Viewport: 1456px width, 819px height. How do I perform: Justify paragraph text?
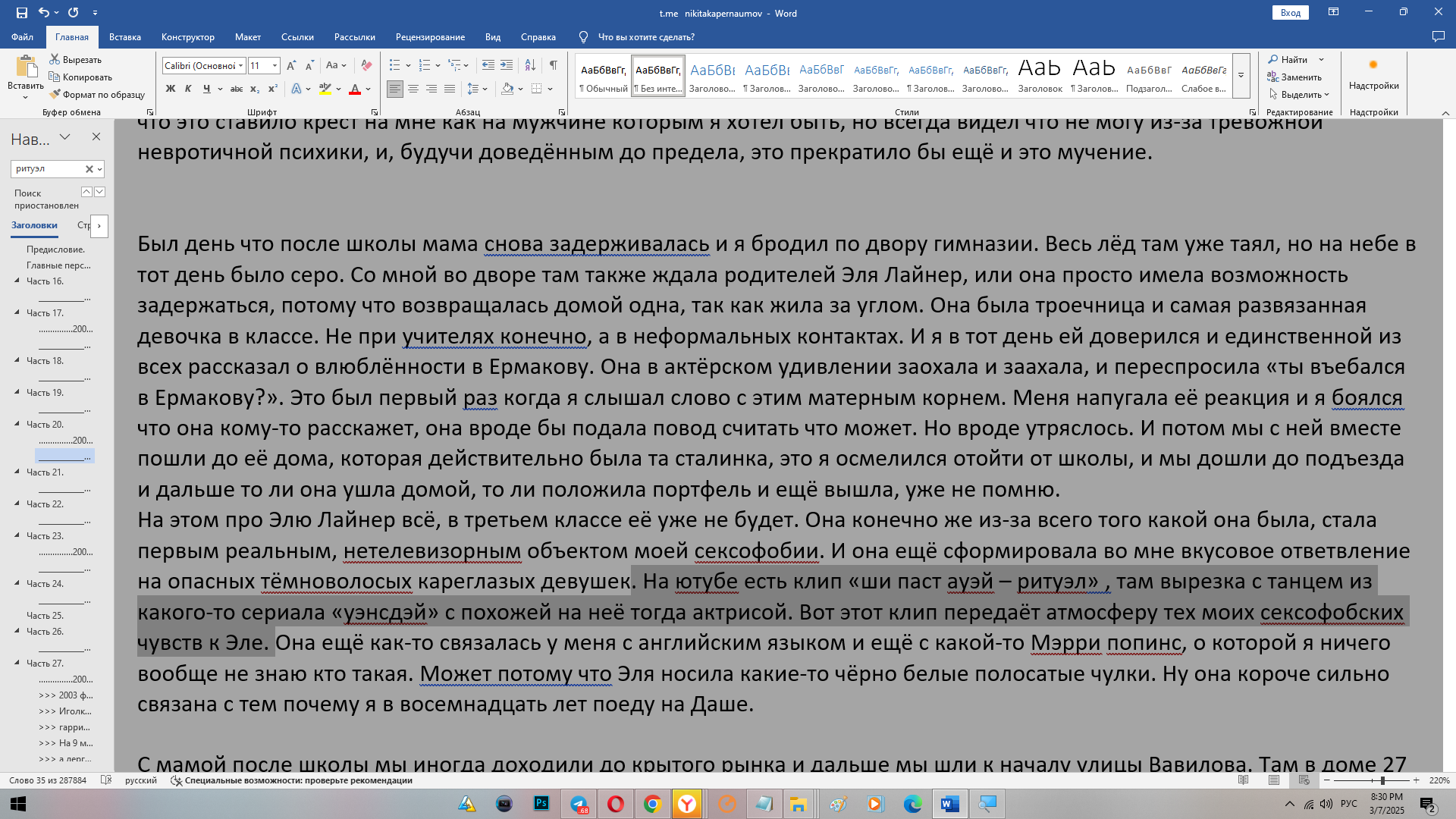point(450,89)
